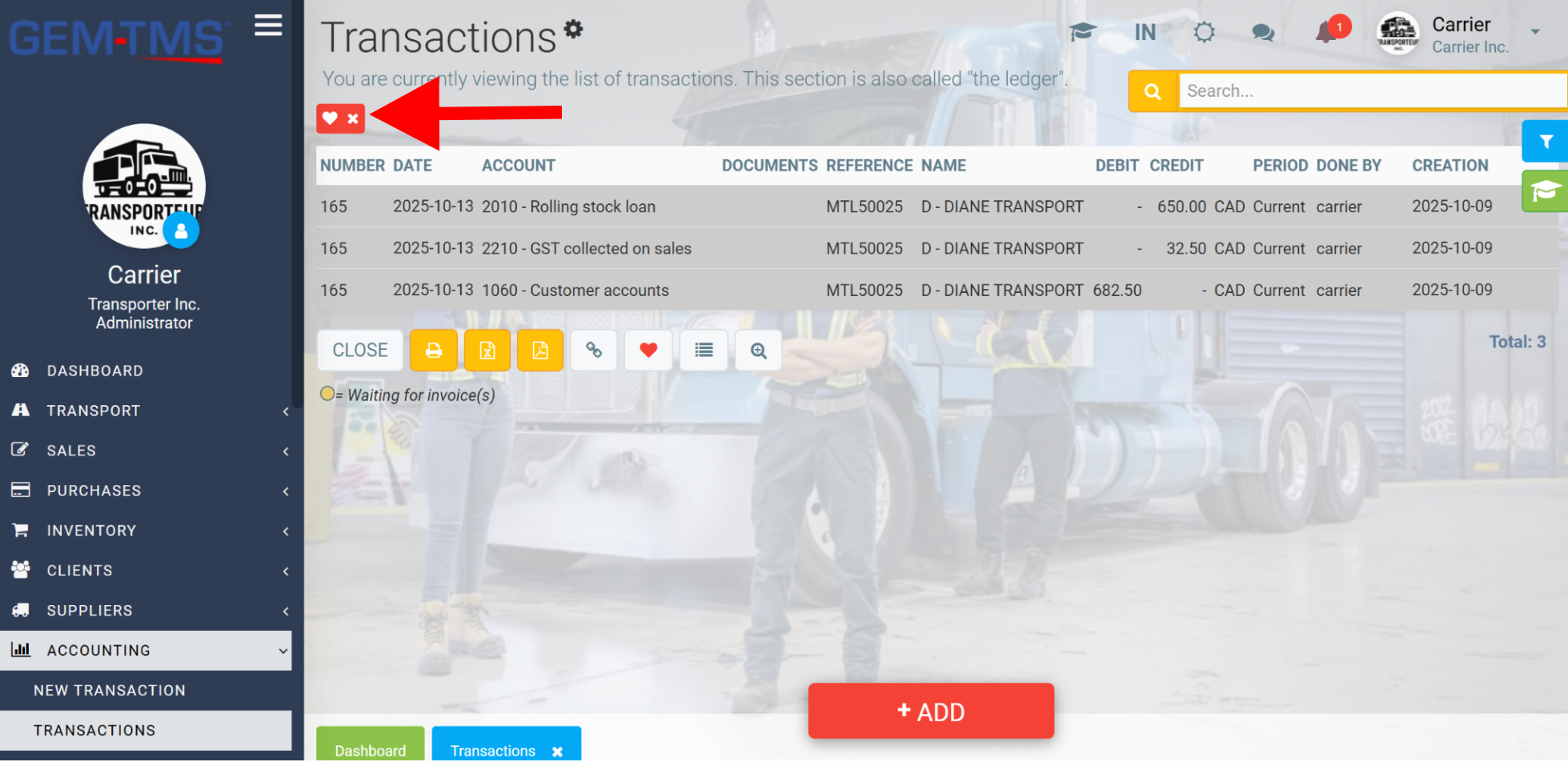Viewport: 1568px width, 762px height.
Task: Click the list view icon button
Action: point(704,351)
